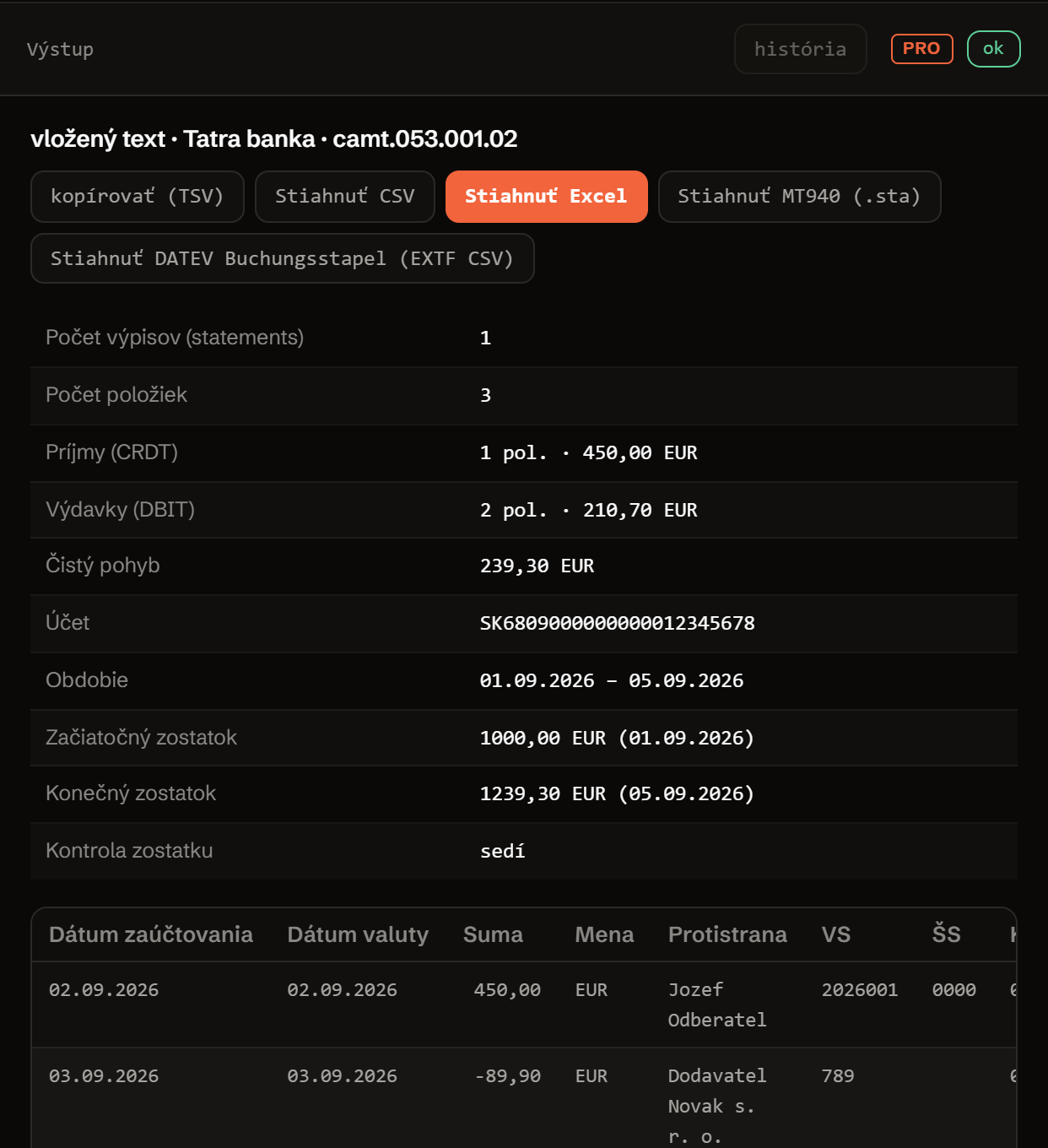
Task: Download DATEV Buchungsstapel EXTF CSV
Action: [283, 258]
